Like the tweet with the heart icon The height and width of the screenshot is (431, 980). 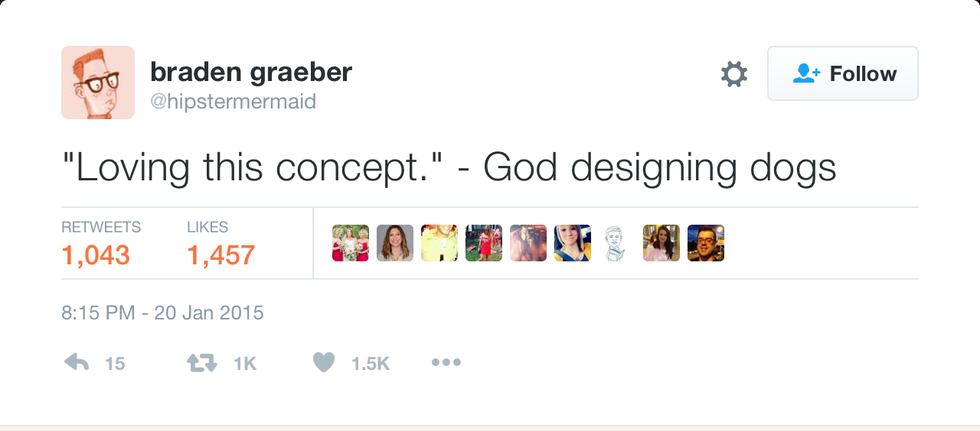click(x=323, y=363)
